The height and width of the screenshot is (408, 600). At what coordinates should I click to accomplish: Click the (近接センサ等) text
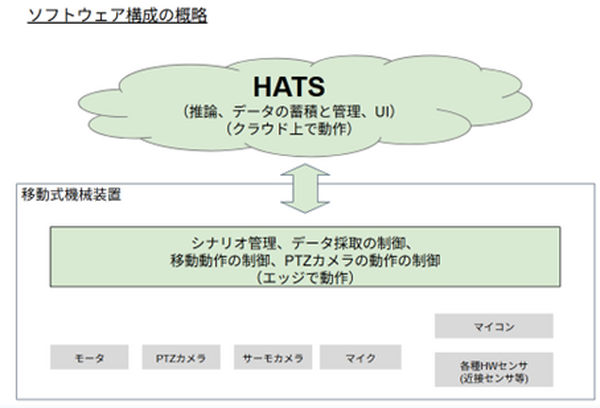point(493,379)
